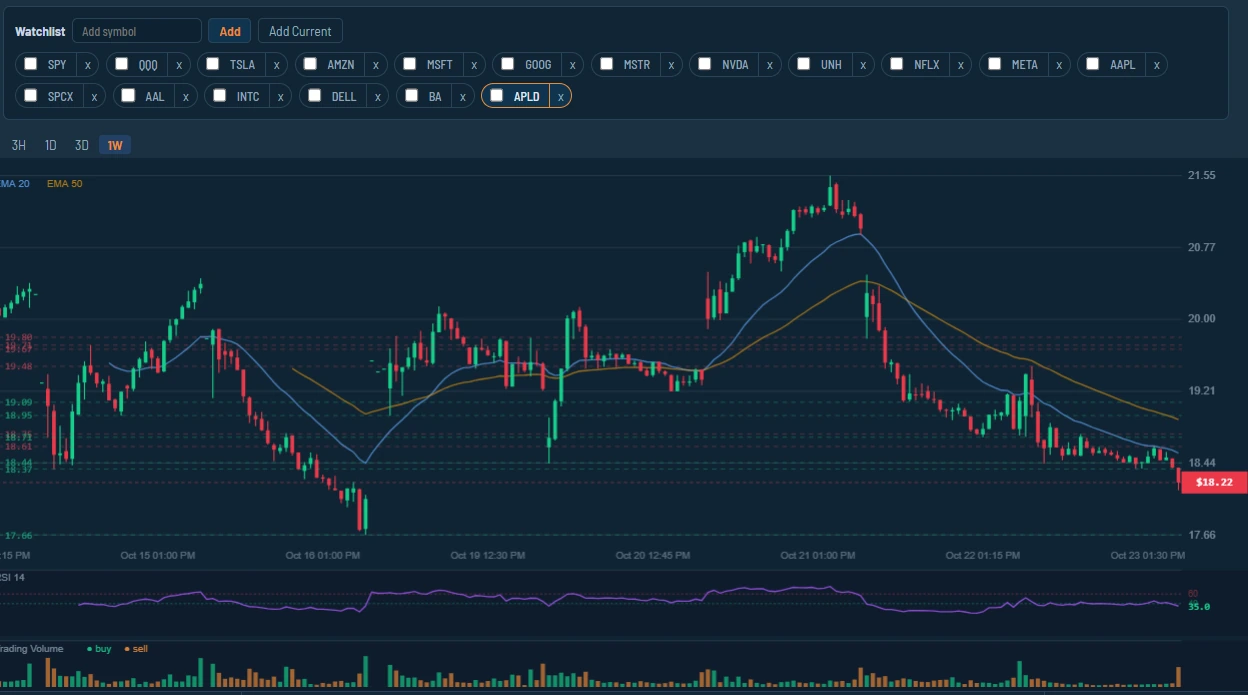Click the RSI value 35.0 label

pyautogui.click(x=1198, y=606)
